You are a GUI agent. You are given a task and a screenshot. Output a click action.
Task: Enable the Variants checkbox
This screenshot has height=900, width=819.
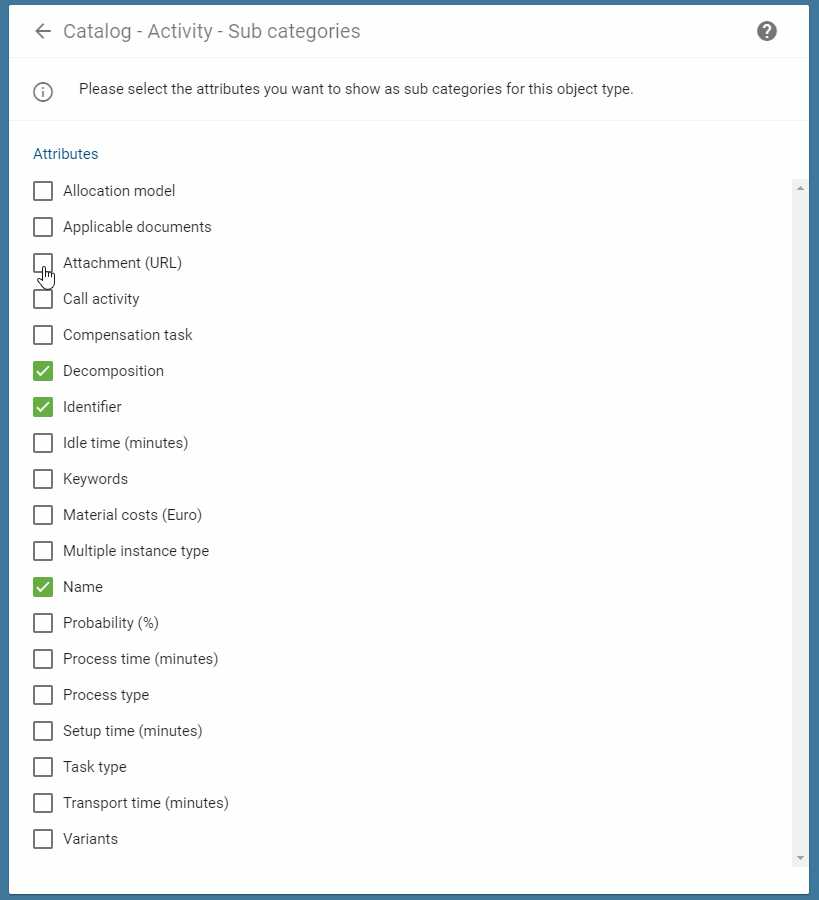(43, 838)
